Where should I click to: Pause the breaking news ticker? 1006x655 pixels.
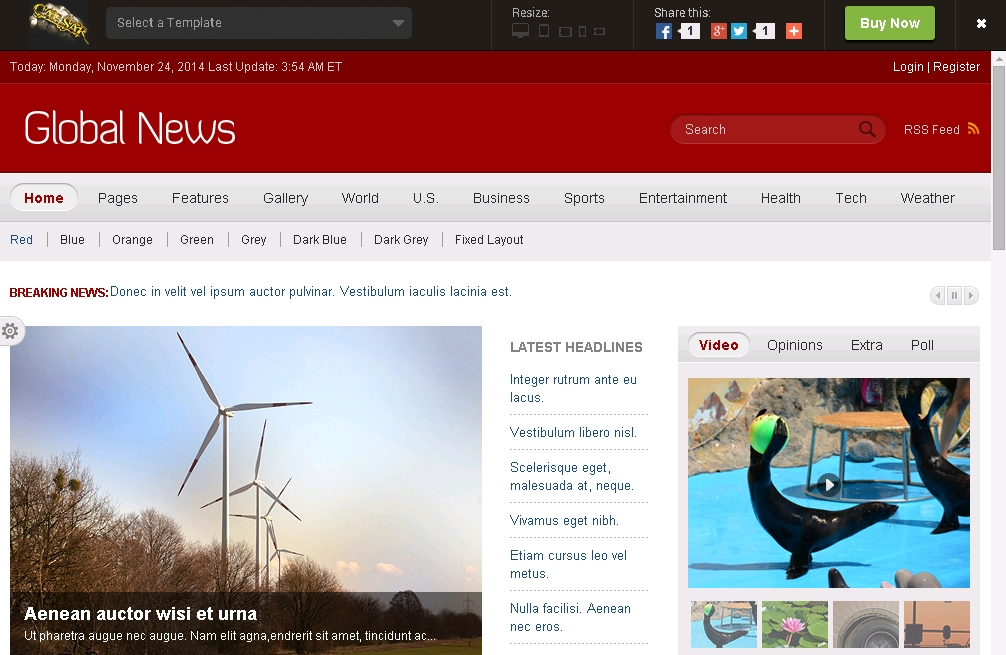tap(954, 295)
